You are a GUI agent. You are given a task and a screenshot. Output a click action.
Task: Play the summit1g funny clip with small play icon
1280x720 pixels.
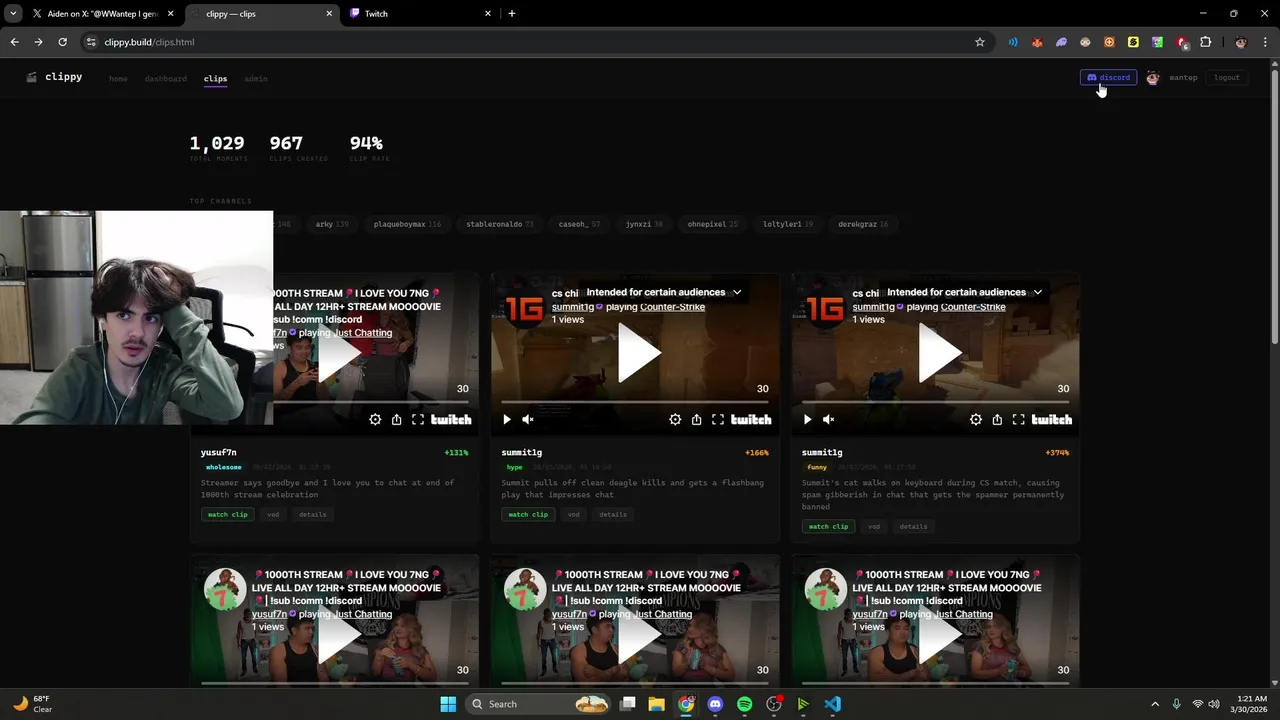click(x=807, y=420)
